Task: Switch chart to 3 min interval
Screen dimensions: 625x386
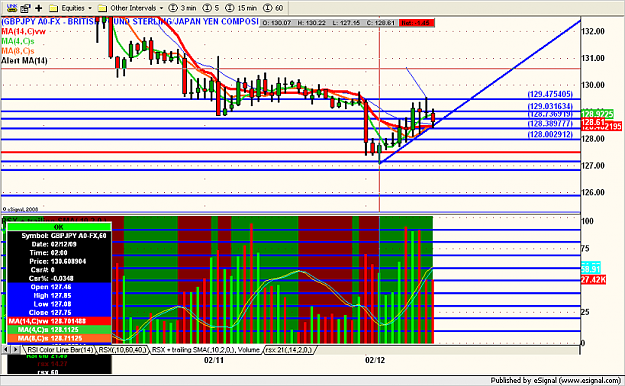Action: [x=183, y=8]
